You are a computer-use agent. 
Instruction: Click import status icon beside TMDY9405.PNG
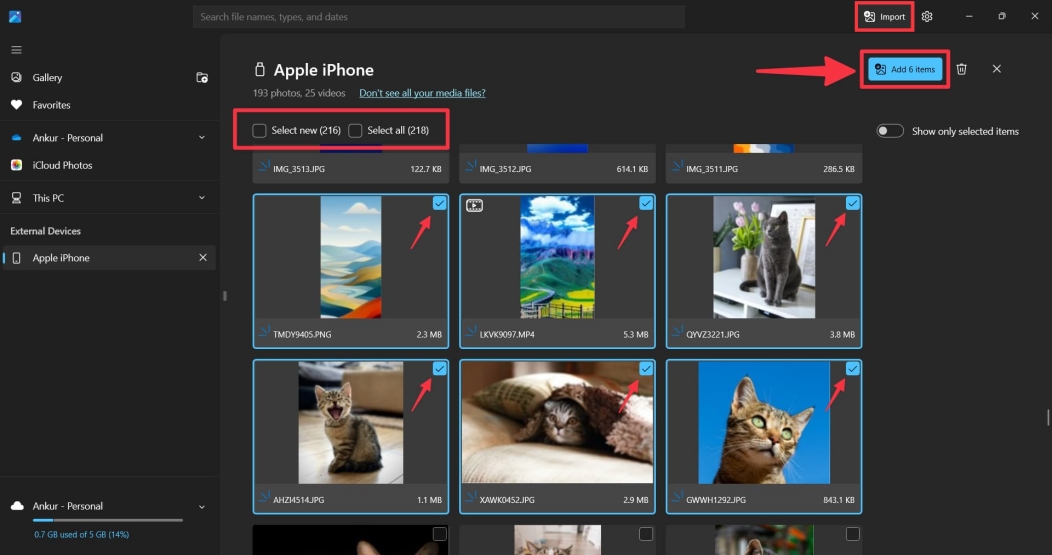coord(264,332)
